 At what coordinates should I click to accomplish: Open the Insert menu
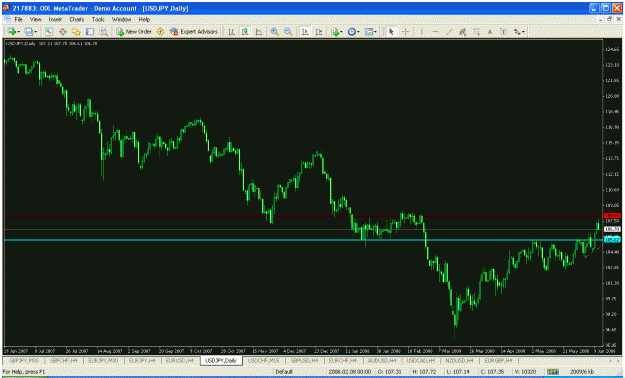pos(55,19)
